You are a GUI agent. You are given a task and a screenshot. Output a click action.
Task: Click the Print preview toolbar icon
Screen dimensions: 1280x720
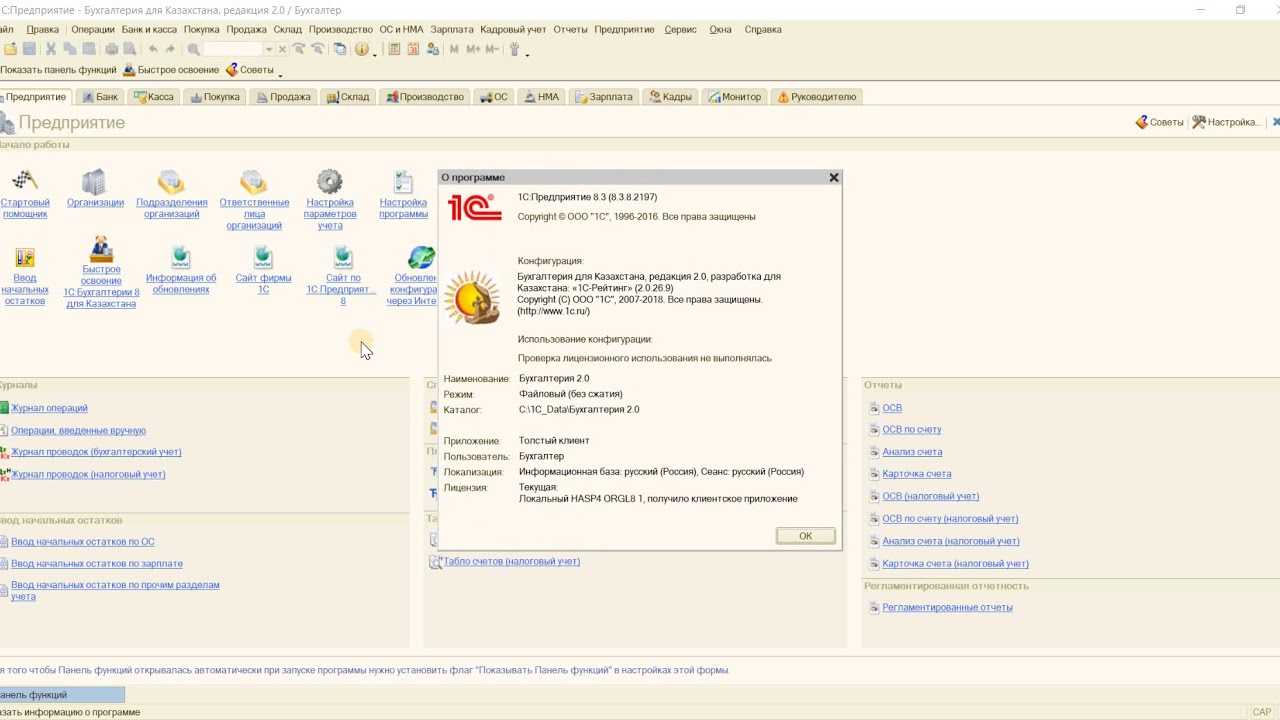(x=129, y=49)
